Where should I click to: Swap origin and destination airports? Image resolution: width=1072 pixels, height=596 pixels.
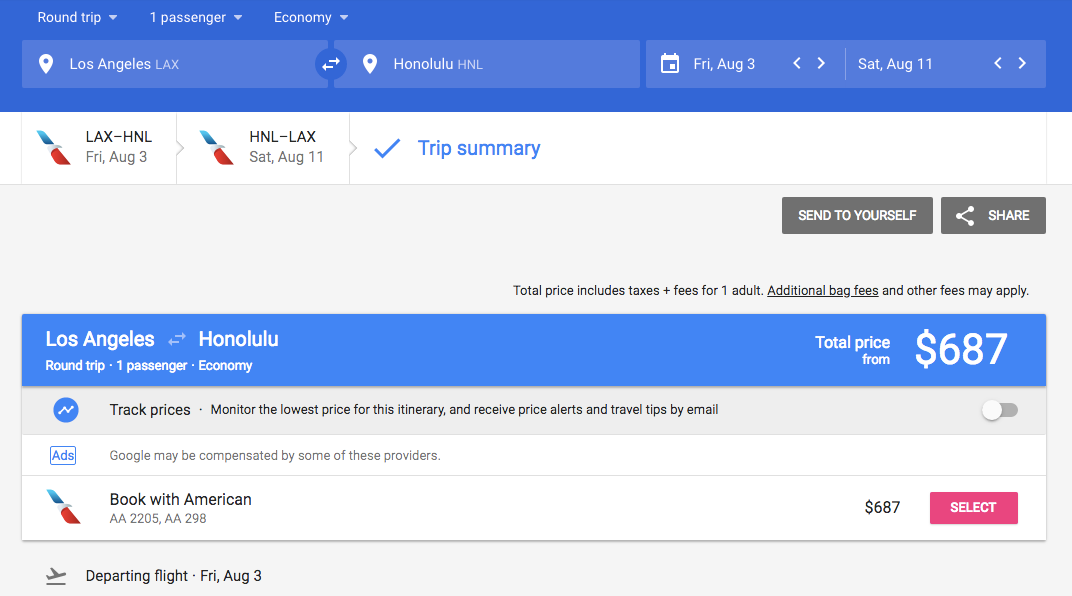pyautogui.click(x=331, y=64)
